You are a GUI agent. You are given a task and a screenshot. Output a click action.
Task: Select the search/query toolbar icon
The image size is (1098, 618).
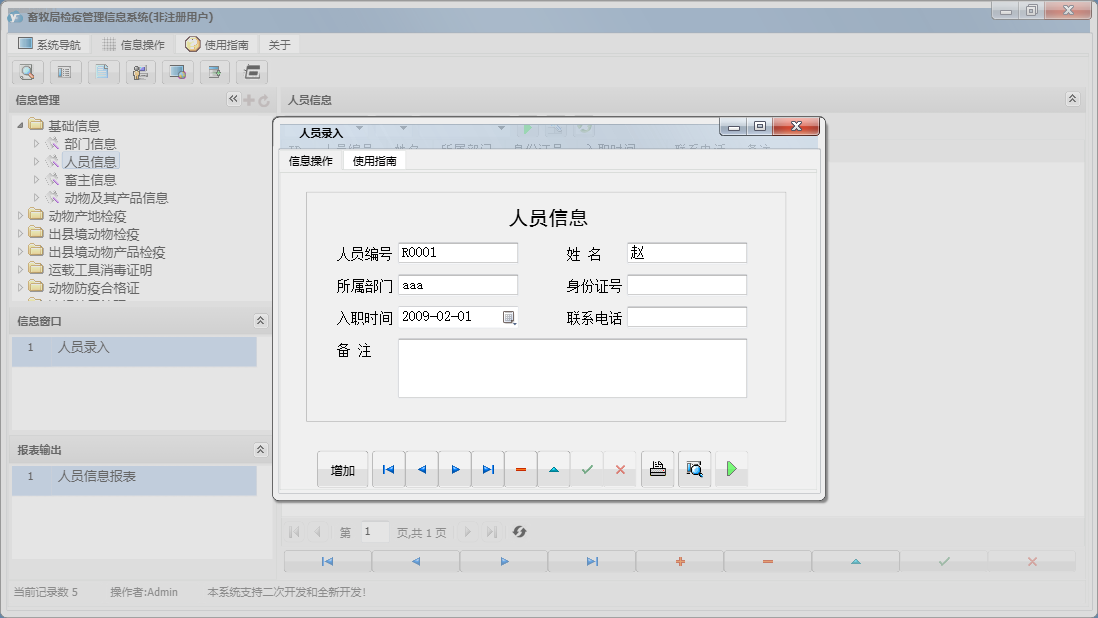(x=27, y=72)
